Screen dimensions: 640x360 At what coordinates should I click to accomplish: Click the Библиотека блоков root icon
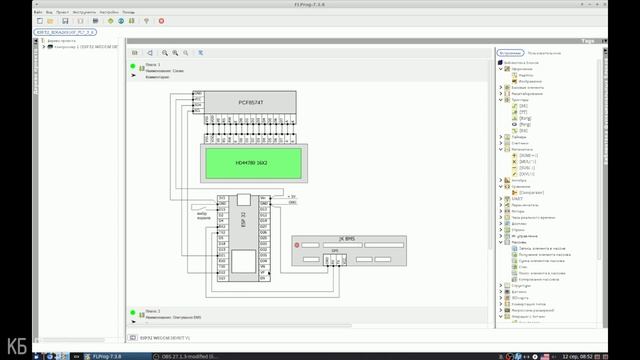pos(500,62)
